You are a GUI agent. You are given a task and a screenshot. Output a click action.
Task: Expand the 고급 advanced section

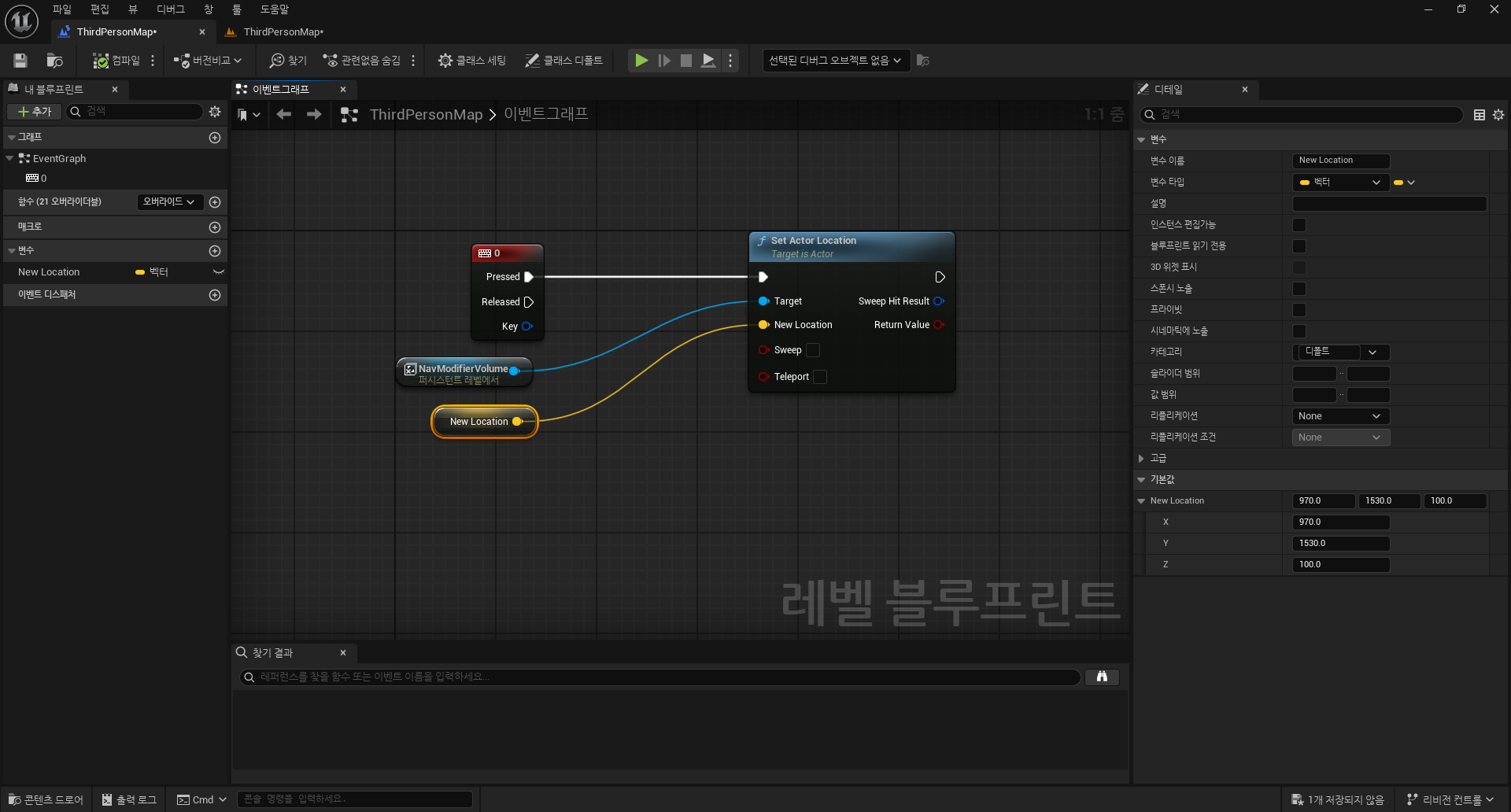pos(1141,459)
